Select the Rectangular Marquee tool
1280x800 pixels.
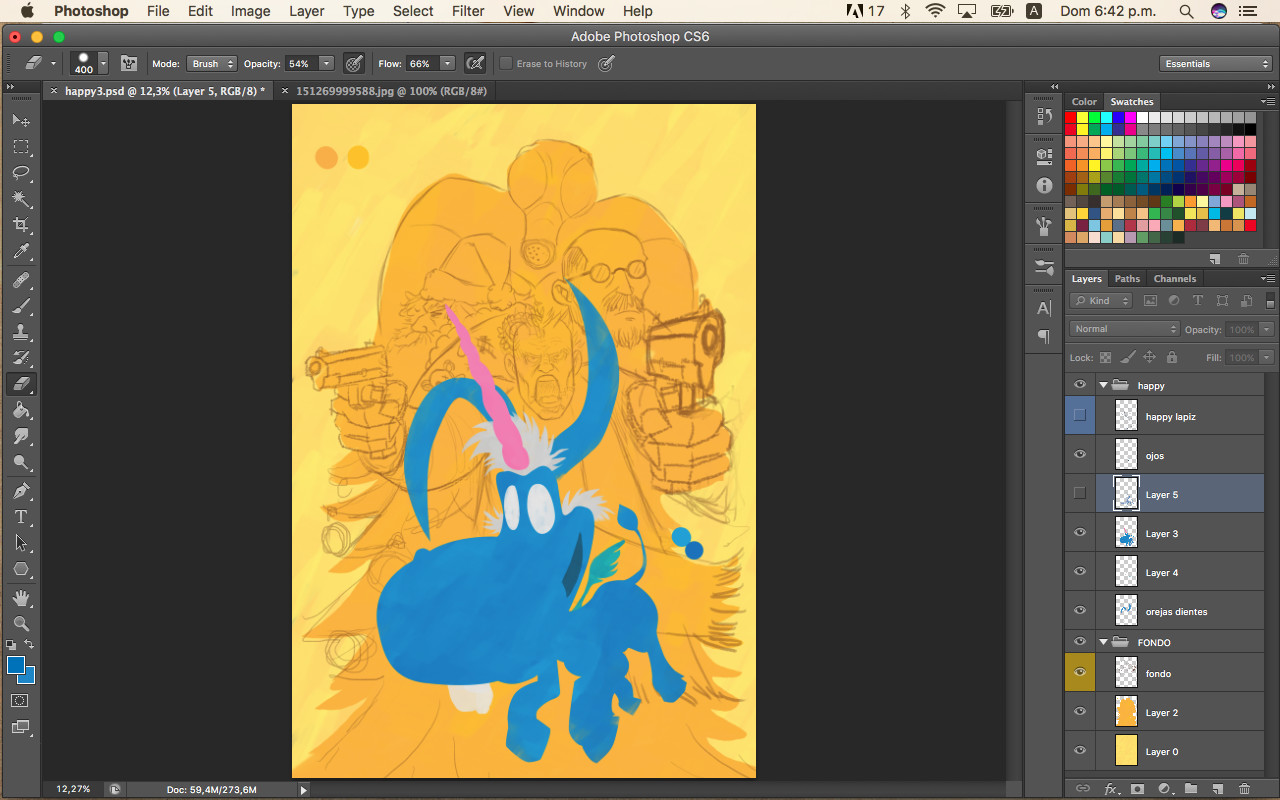21,147
